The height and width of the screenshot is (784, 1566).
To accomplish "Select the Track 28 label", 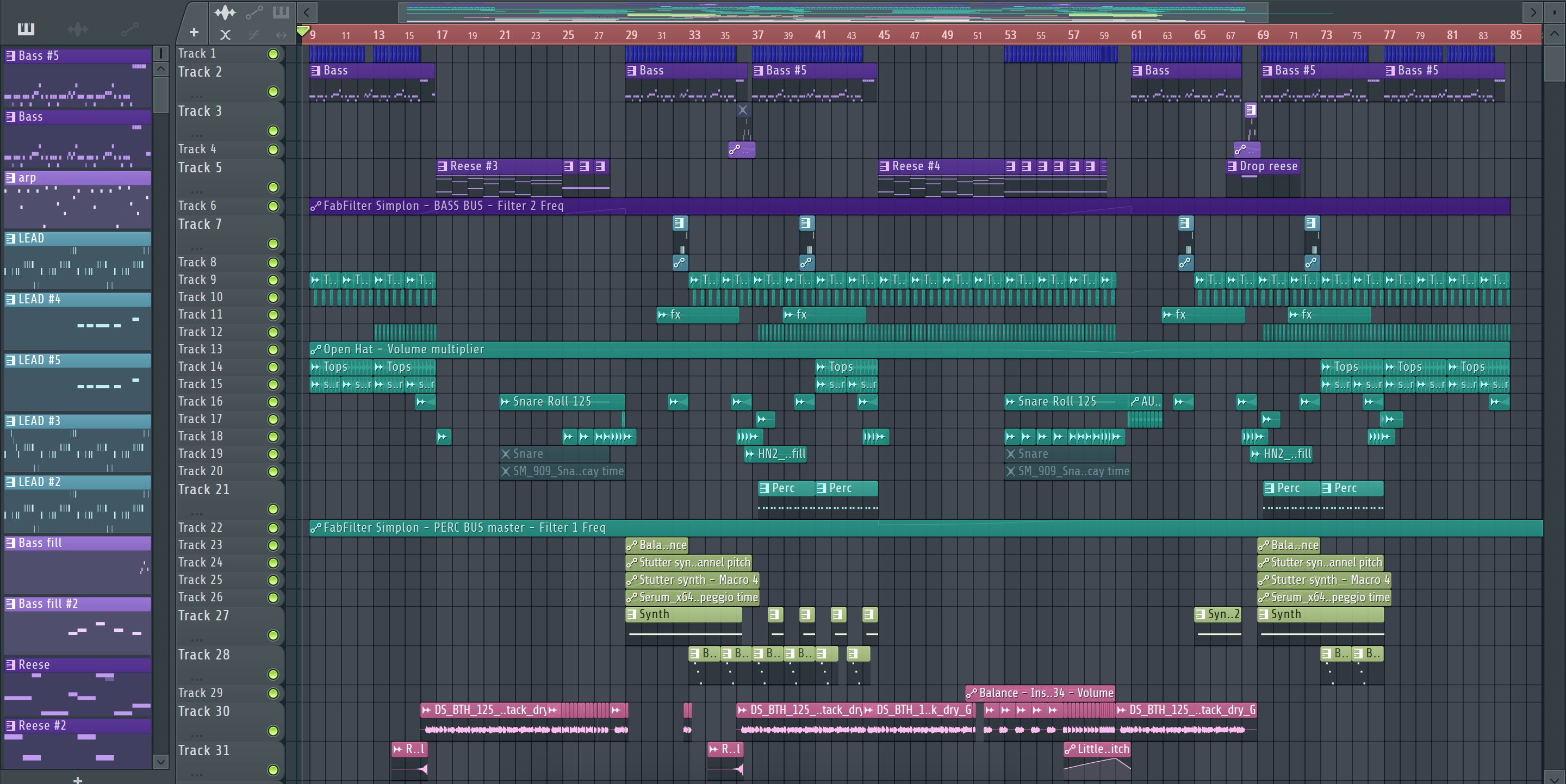I will [204, 655].
